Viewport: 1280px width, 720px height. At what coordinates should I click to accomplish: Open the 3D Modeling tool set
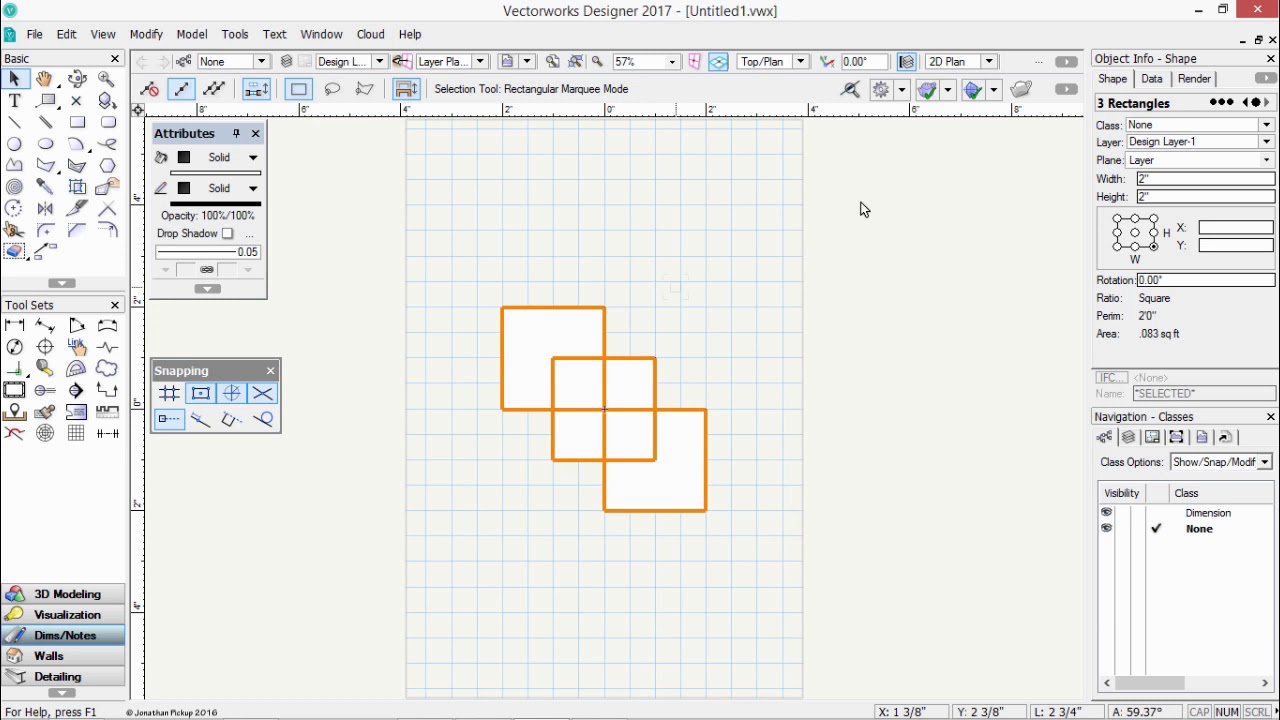click(x=64, y=594)
